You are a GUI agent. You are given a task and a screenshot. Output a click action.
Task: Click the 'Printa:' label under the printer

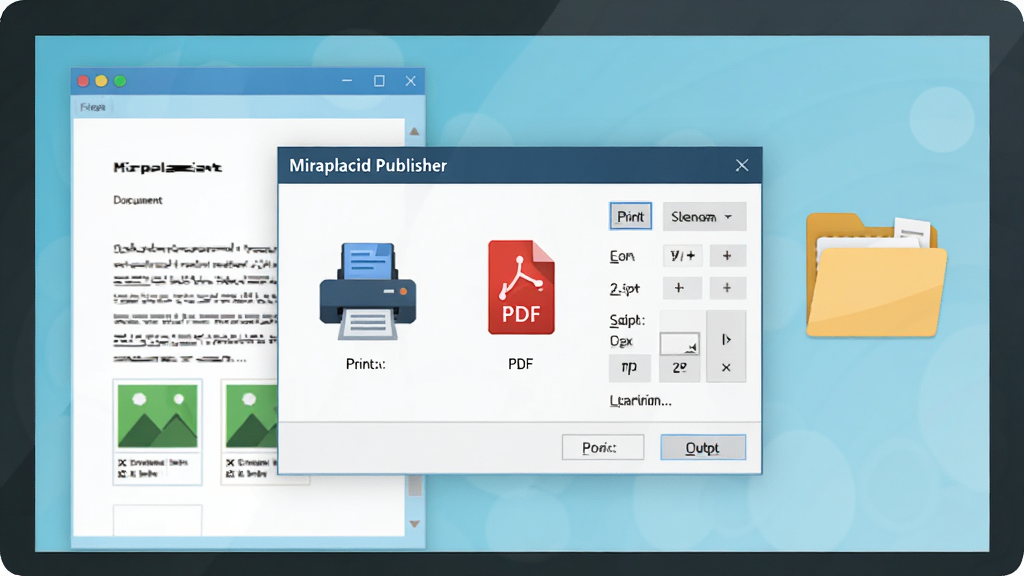[x=366, y=364]
